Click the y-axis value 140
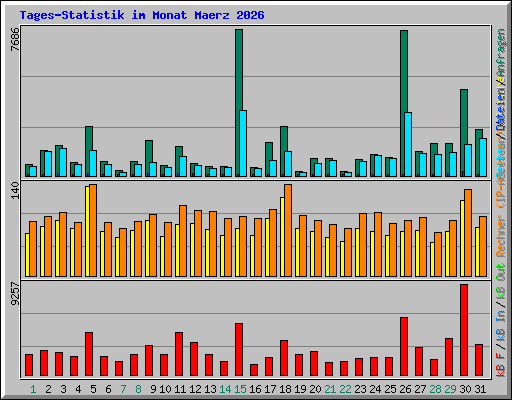The image size is (512, 400). [15, 191]
